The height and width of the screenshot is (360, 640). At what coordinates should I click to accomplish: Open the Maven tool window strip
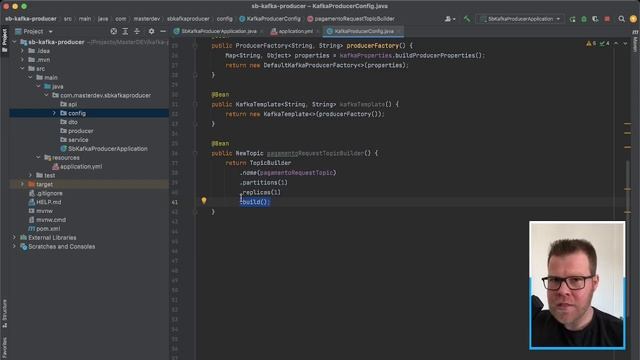pyautogui.click(x=635, y=42)
